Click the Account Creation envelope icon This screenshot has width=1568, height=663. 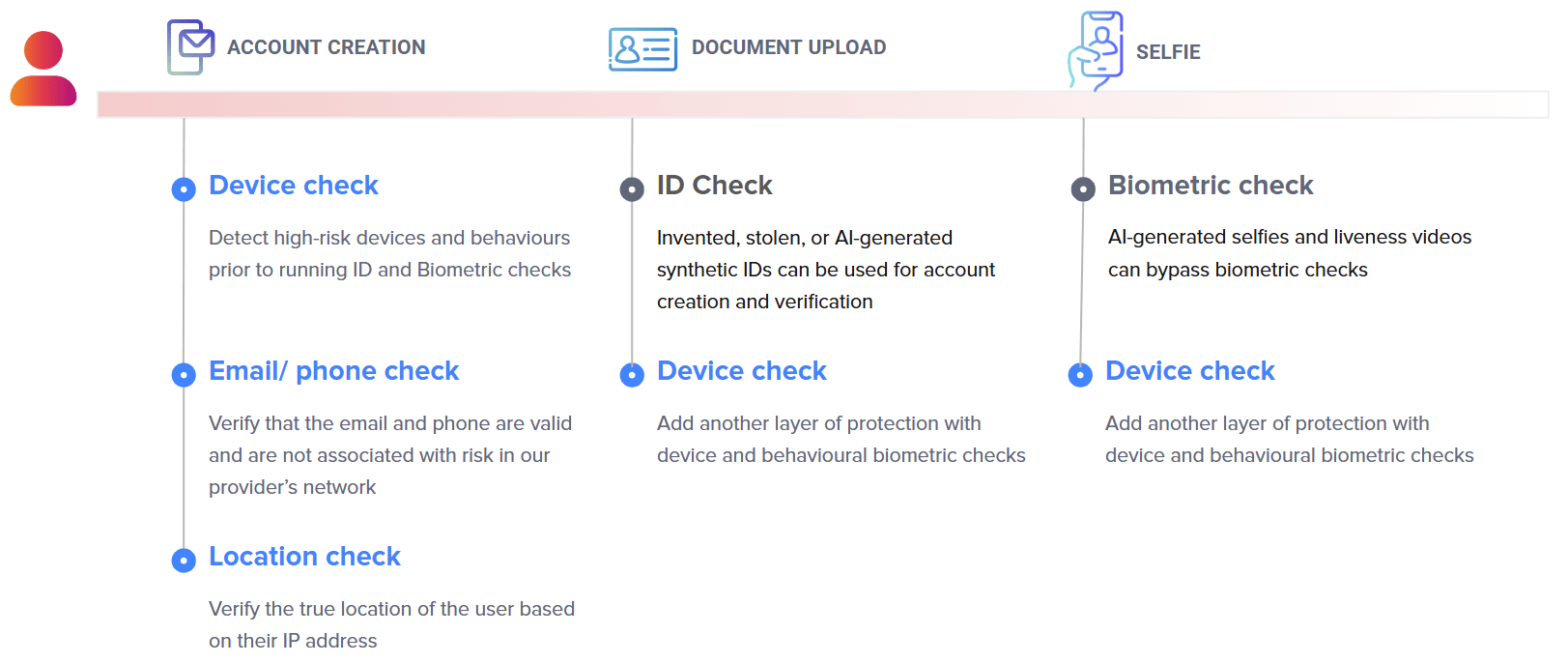190,46
